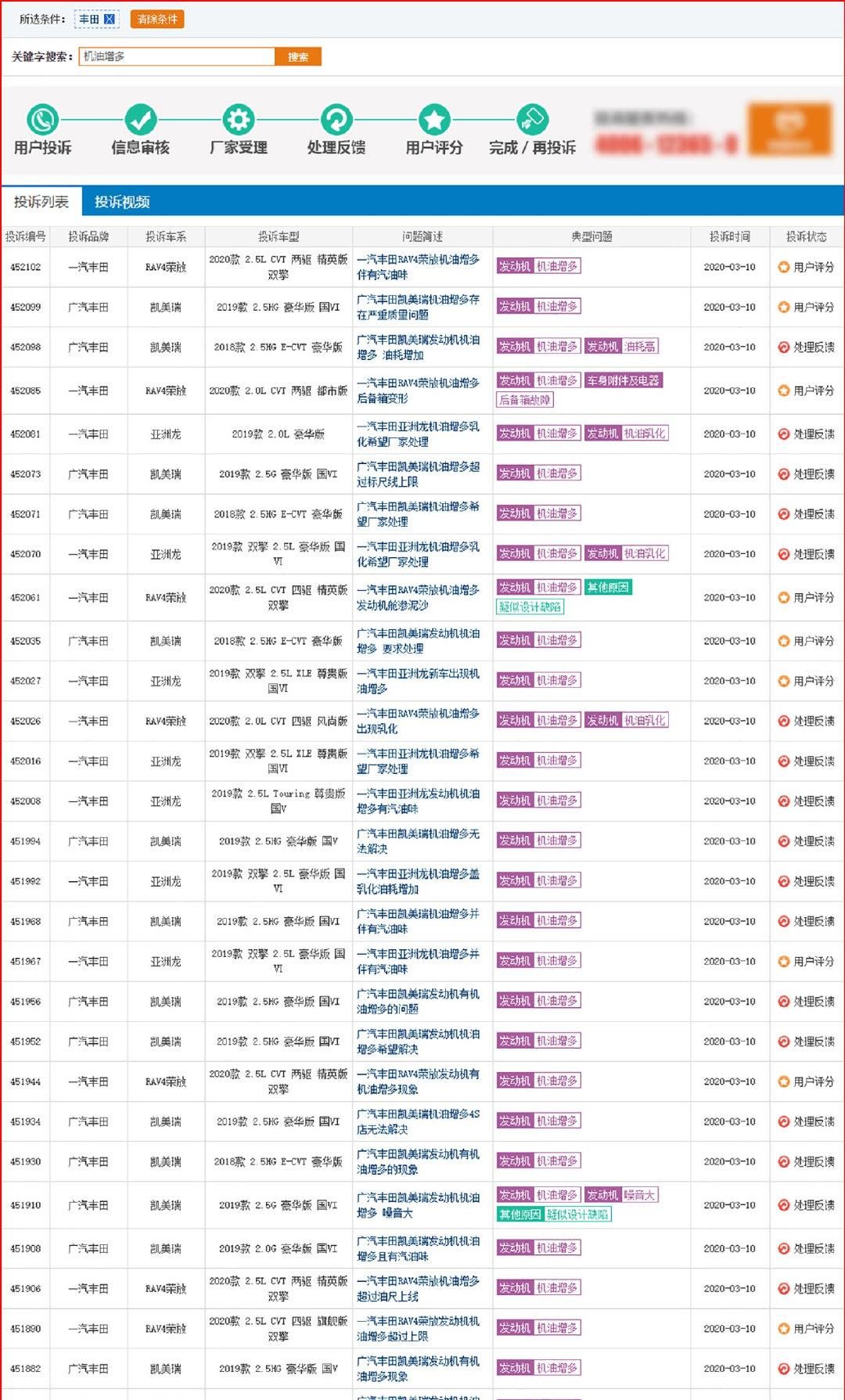Click the 处理反馈 status icon for 452071
Viewport: 845px width, 1400px height.
click(783, 514)
